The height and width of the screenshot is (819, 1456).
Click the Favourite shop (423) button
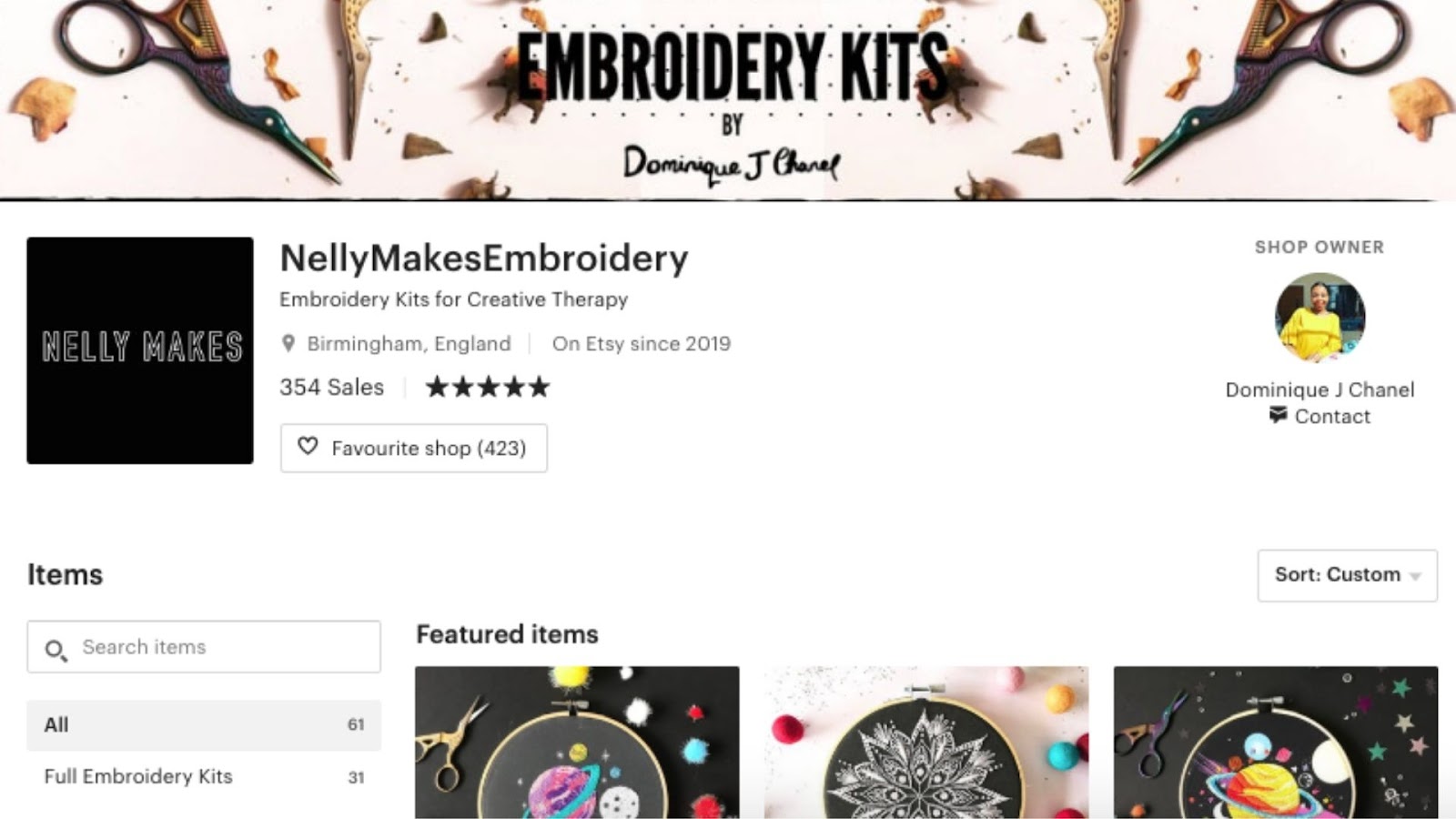(x=414, y=448)
